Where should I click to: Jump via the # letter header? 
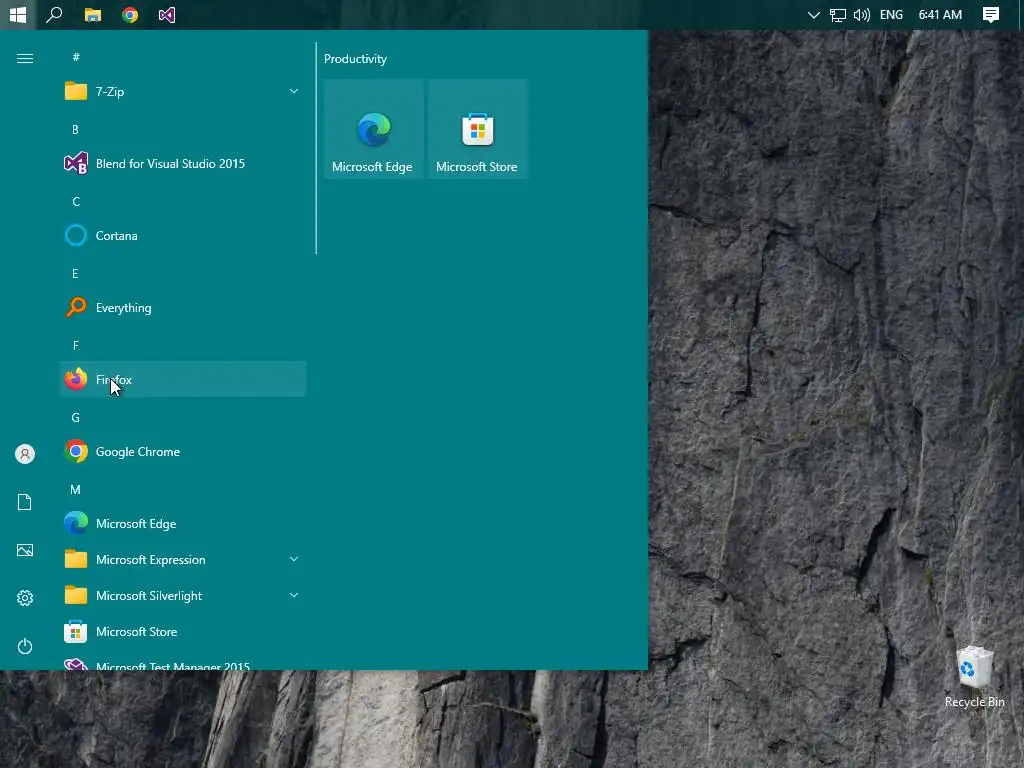click(x=76, y=57)
